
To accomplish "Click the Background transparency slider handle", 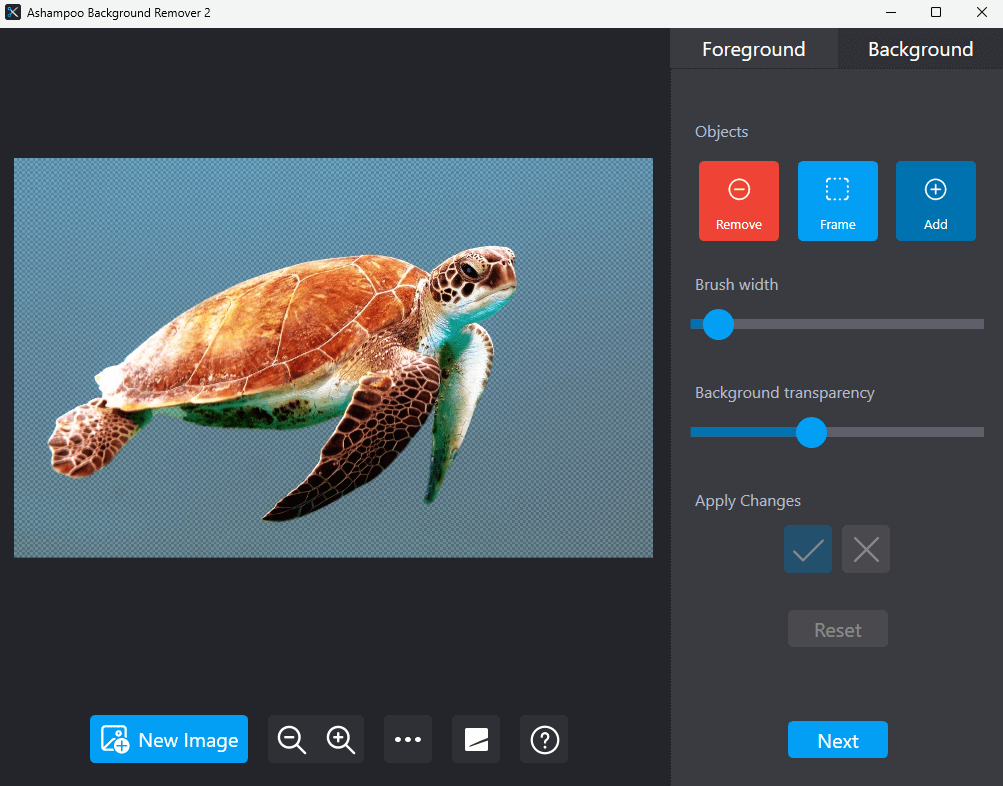I will click(811, 432).
